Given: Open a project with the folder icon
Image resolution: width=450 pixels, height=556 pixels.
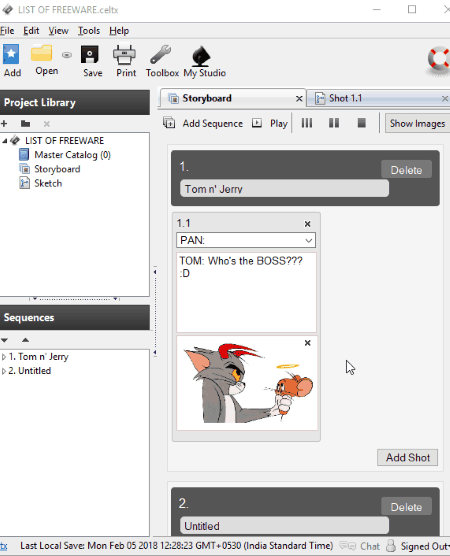Looking at the screenshot, I should click(x=41, y=53).
